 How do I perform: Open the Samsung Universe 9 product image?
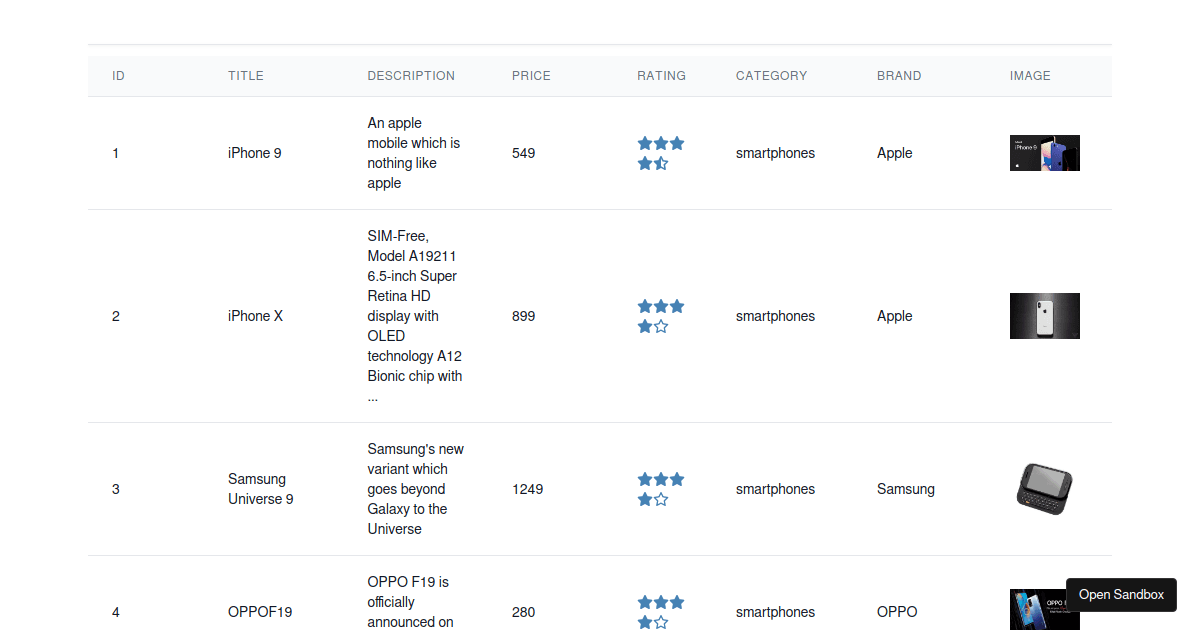(x=1044, y=489)
